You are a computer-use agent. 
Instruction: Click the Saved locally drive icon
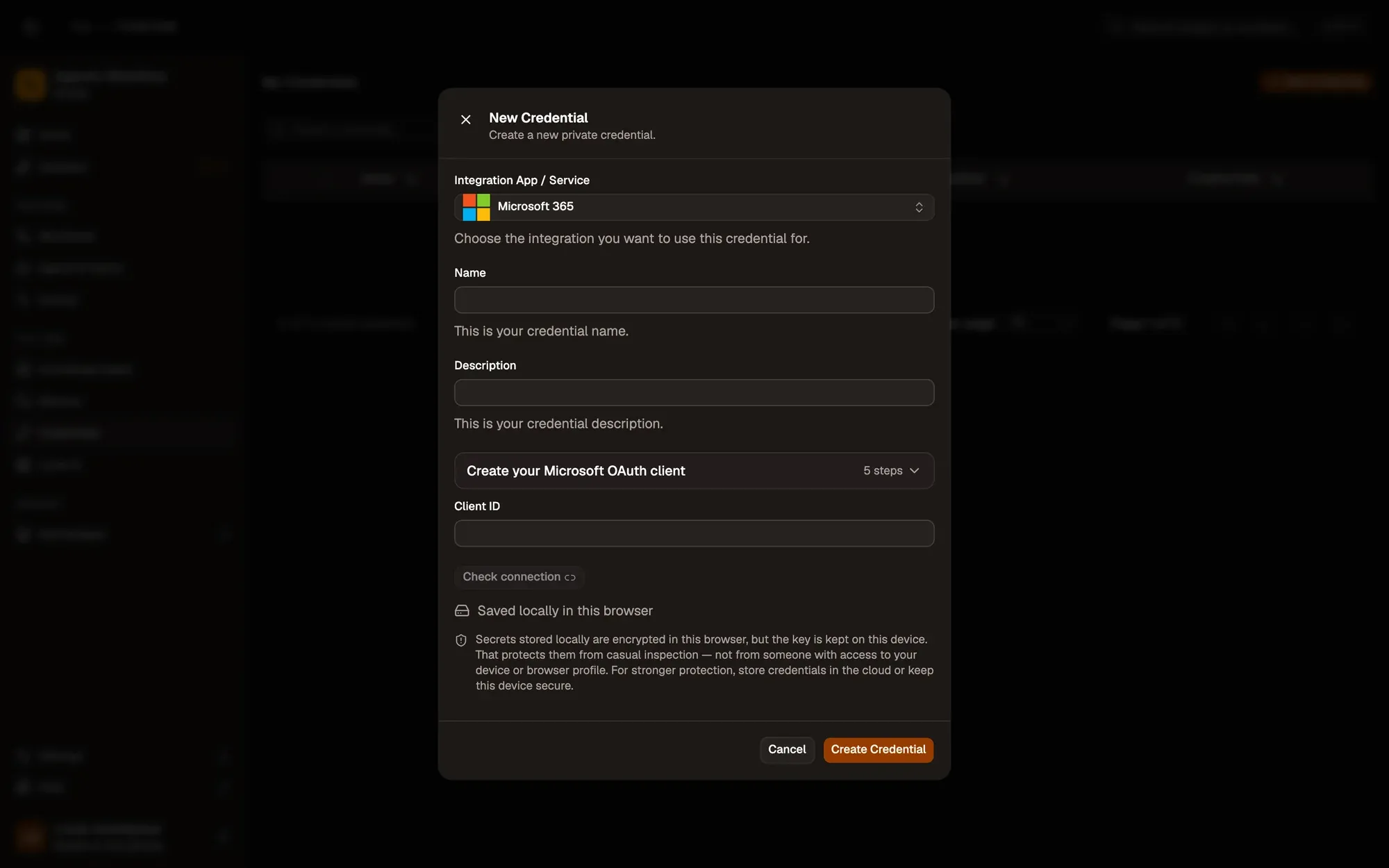pos(462,611)
